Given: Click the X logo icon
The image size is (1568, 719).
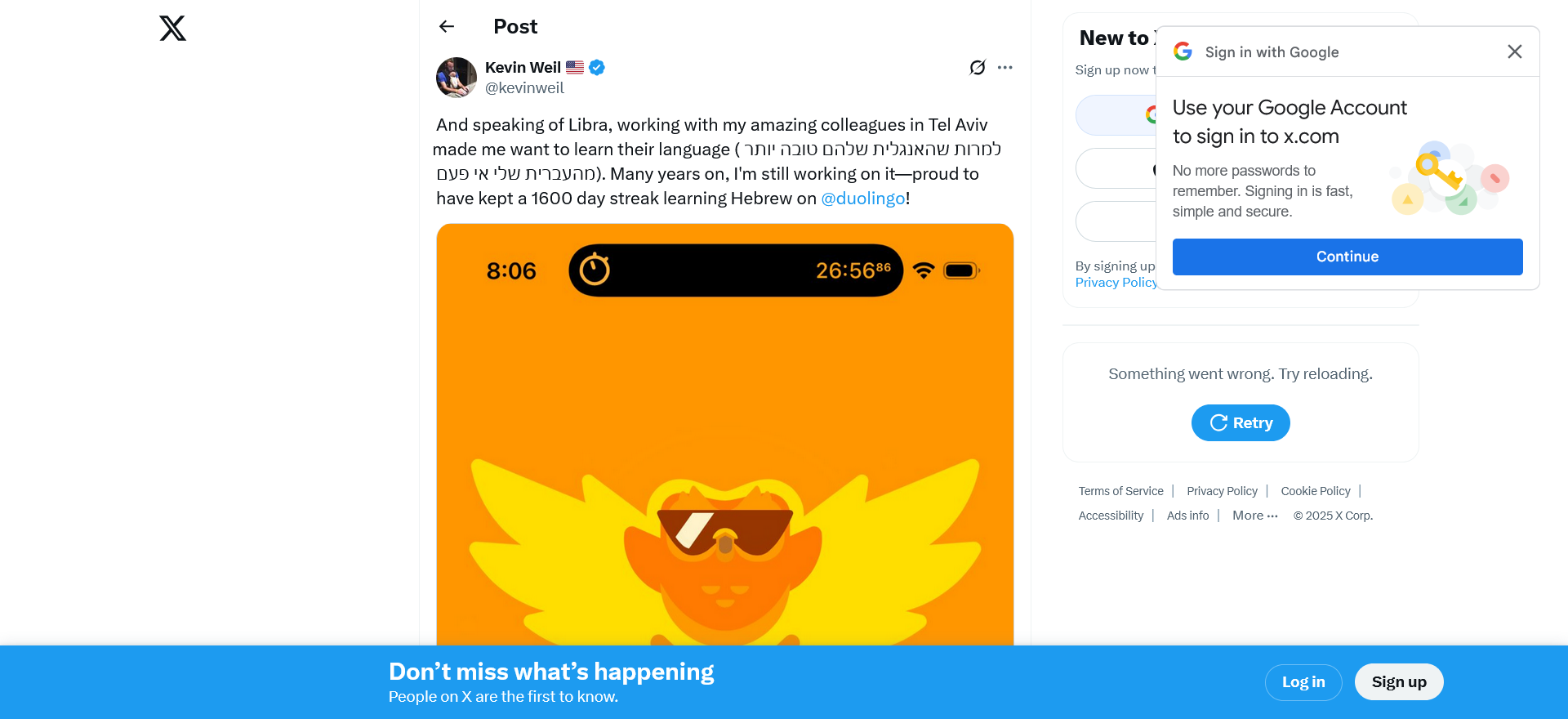Looking at the screenshot, I should pos(172,29).
